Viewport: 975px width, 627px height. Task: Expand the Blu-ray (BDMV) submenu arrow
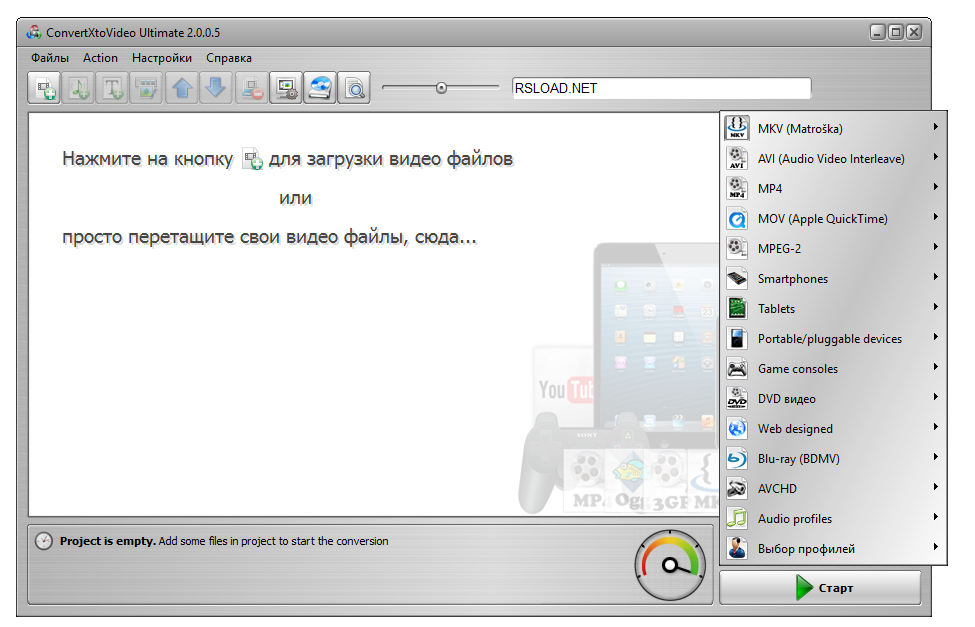pyautogui.click(x=935, y=457)
